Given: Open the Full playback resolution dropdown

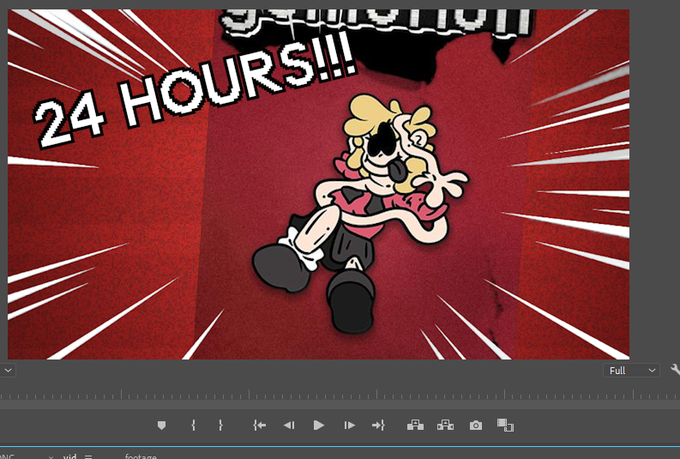Looking at the screenshot, I should [631, 370].
